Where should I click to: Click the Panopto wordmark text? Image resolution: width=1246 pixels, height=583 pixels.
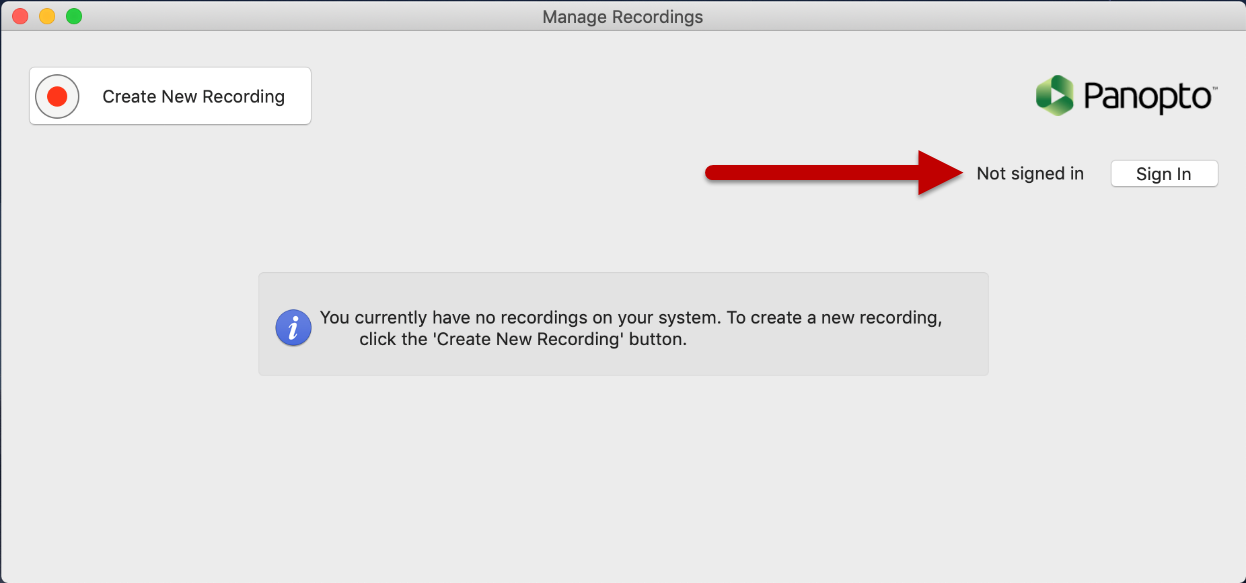[x=1150, y=97]
